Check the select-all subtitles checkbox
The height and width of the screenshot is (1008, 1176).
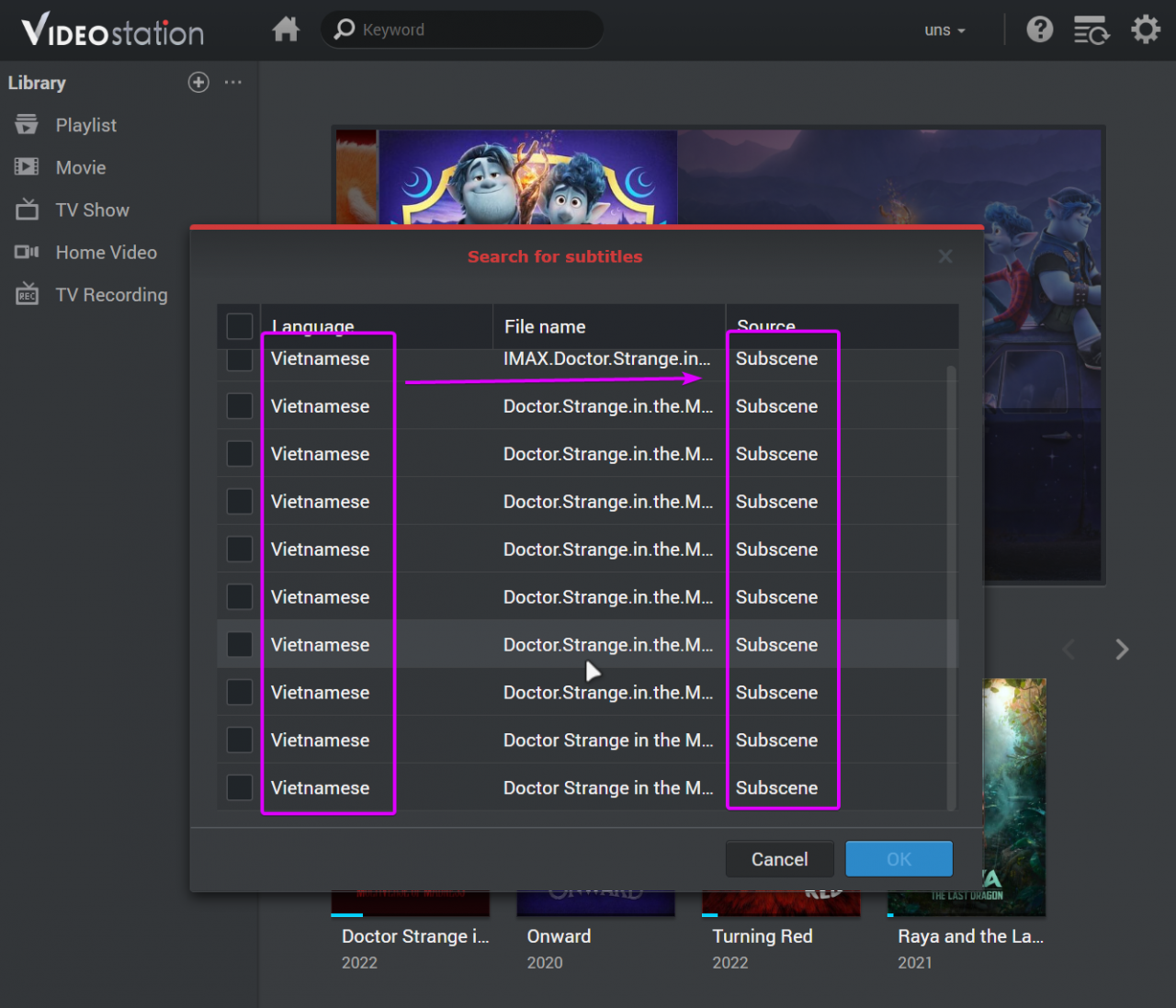coord(239,325)
